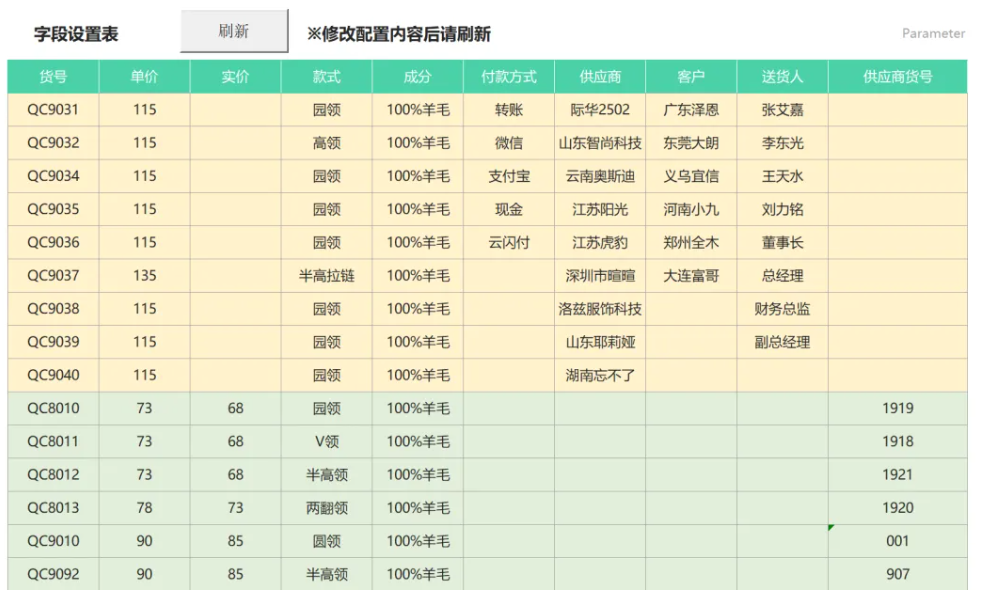The image size is (981, 598).
Task: Select cell QC9037
Action: pos(53,276)
